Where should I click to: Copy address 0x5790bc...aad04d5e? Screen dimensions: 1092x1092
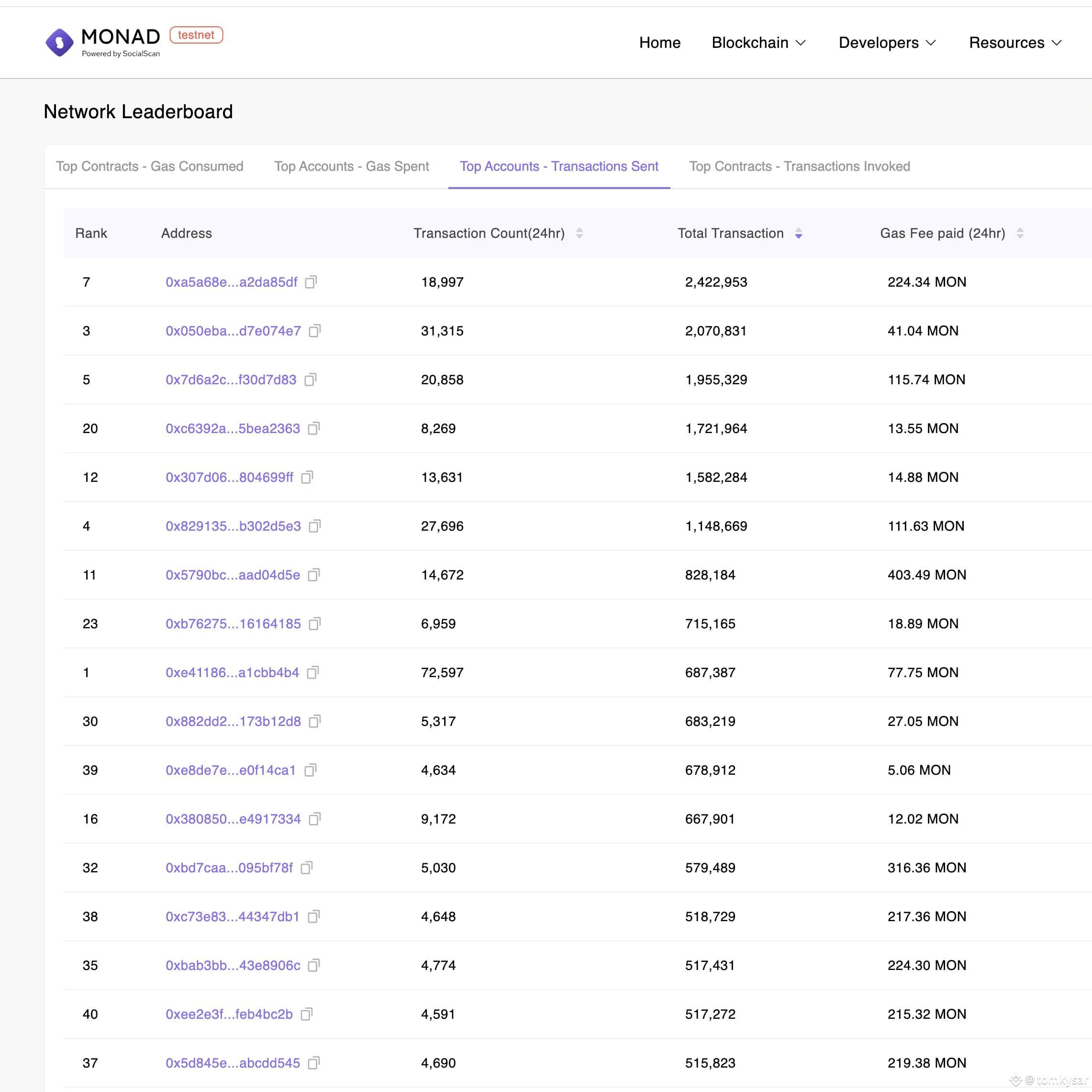pos(314,575)
